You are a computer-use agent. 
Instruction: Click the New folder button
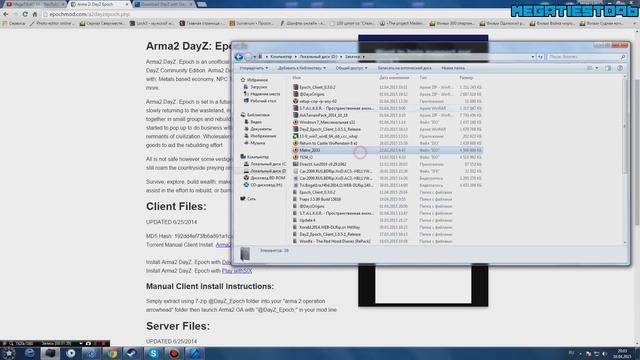(453, 68)
